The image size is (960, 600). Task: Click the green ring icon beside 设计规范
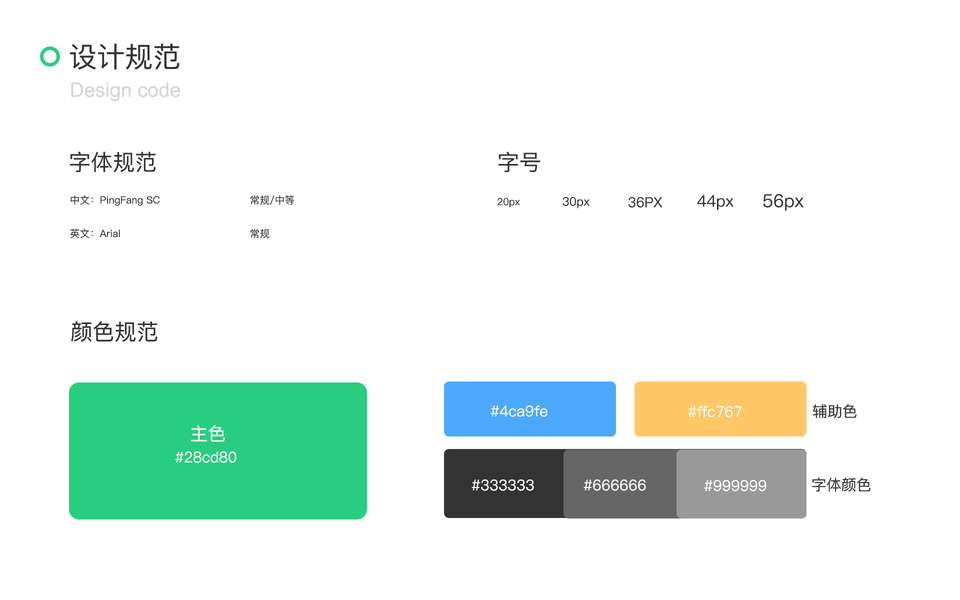(50, 56)
